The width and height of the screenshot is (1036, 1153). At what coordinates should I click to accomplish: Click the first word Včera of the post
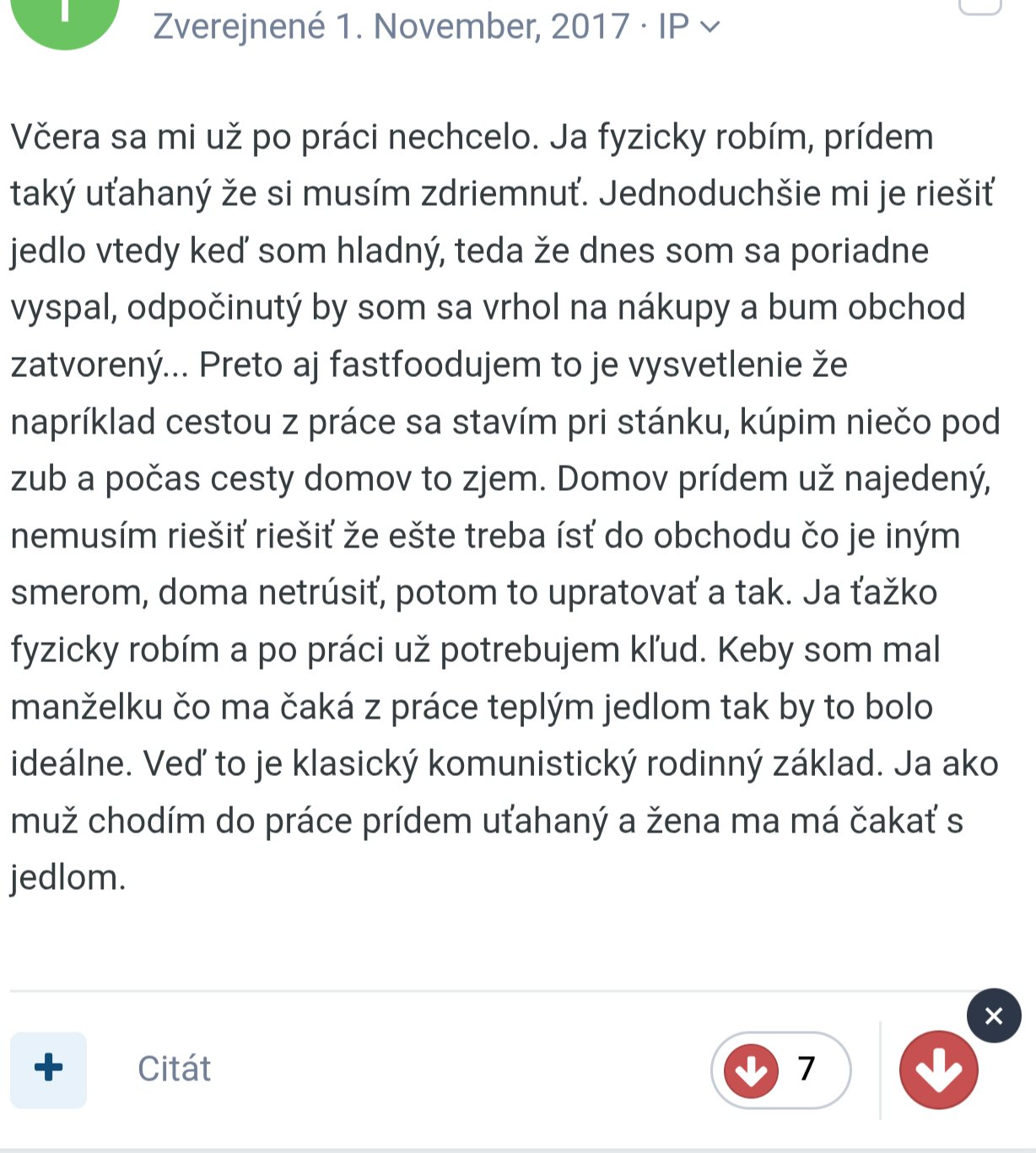56,137
